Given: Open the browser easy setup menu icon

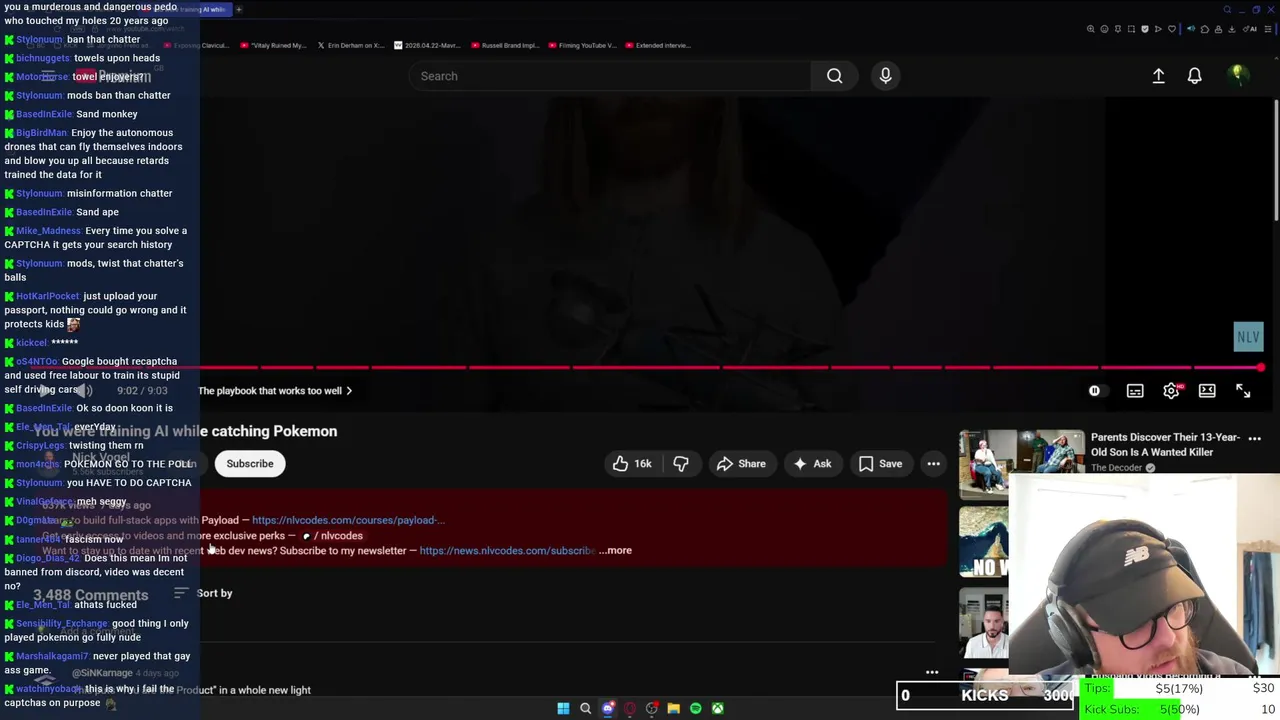Looking at the screenshot, I should (x=1268, y=29).
